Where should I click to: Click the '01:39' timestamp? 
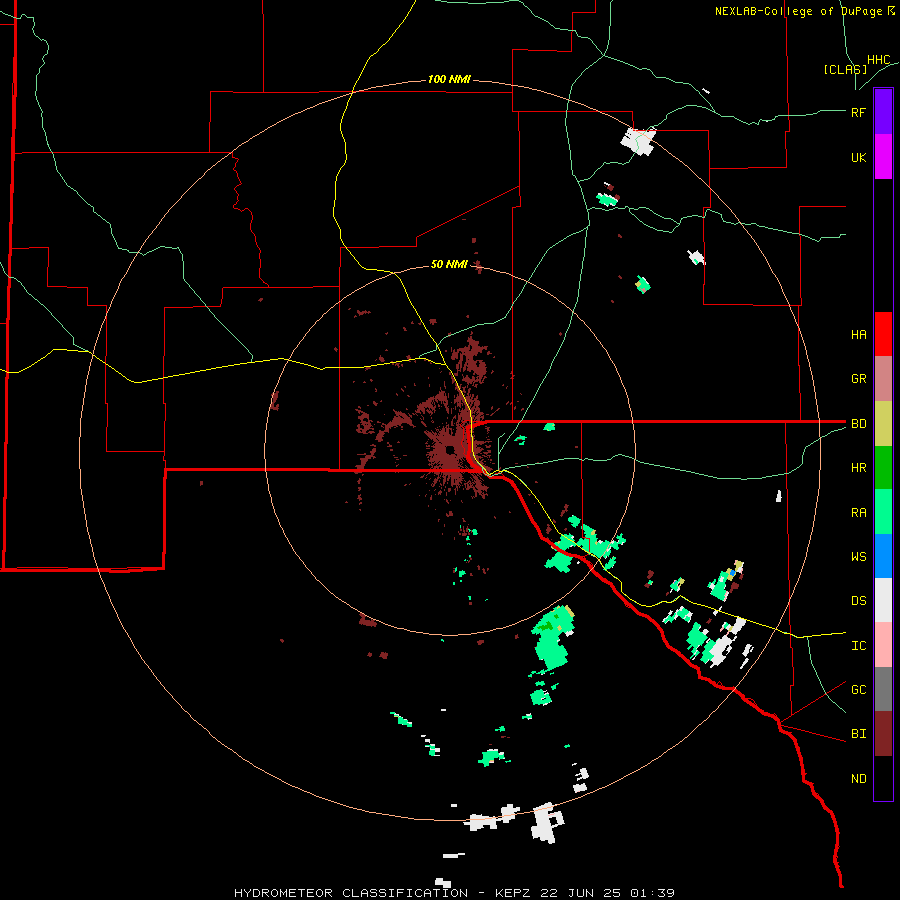(x=652, y=893)
